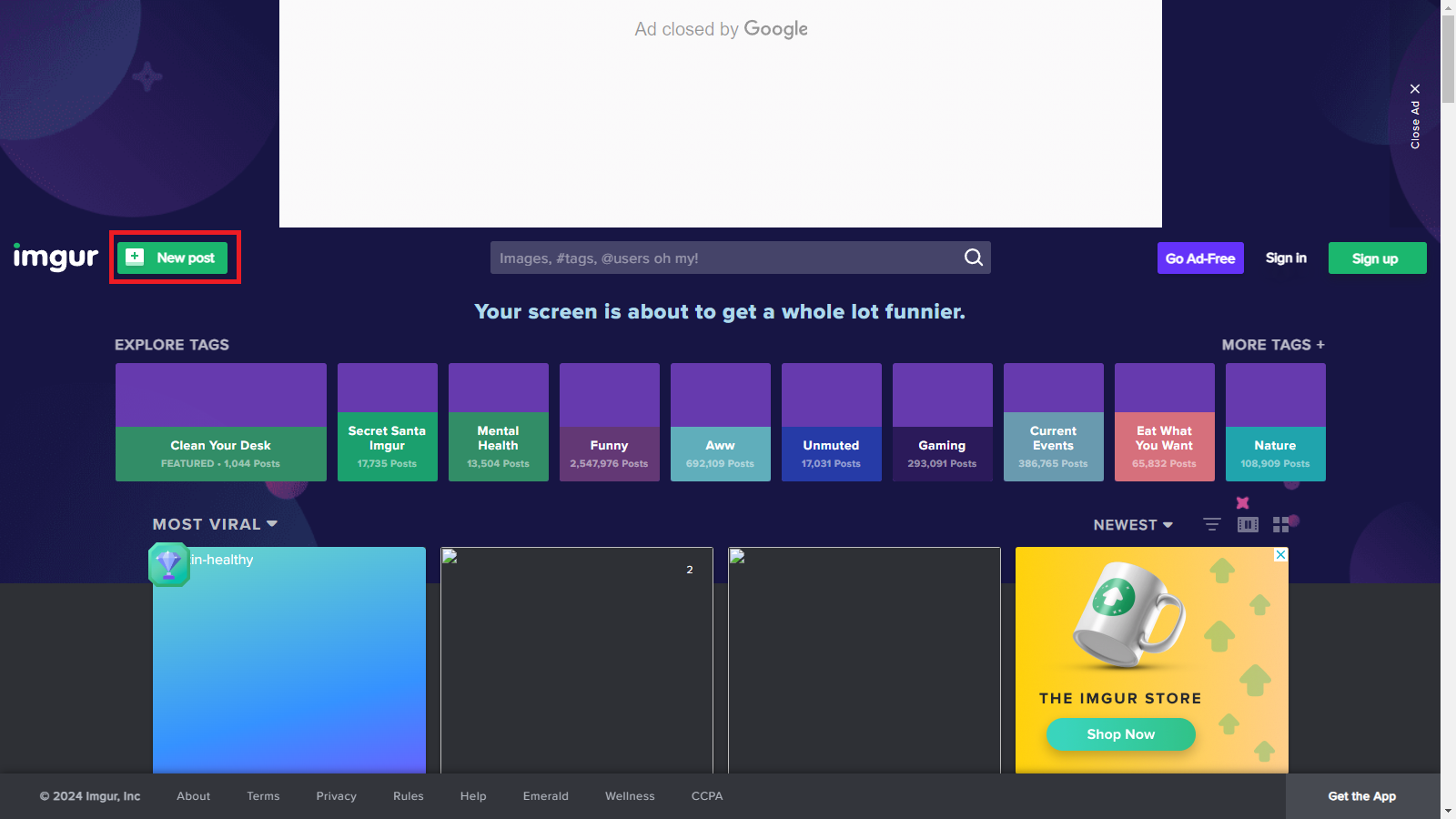
Task: Create a New post
Action: pos(173,258)
